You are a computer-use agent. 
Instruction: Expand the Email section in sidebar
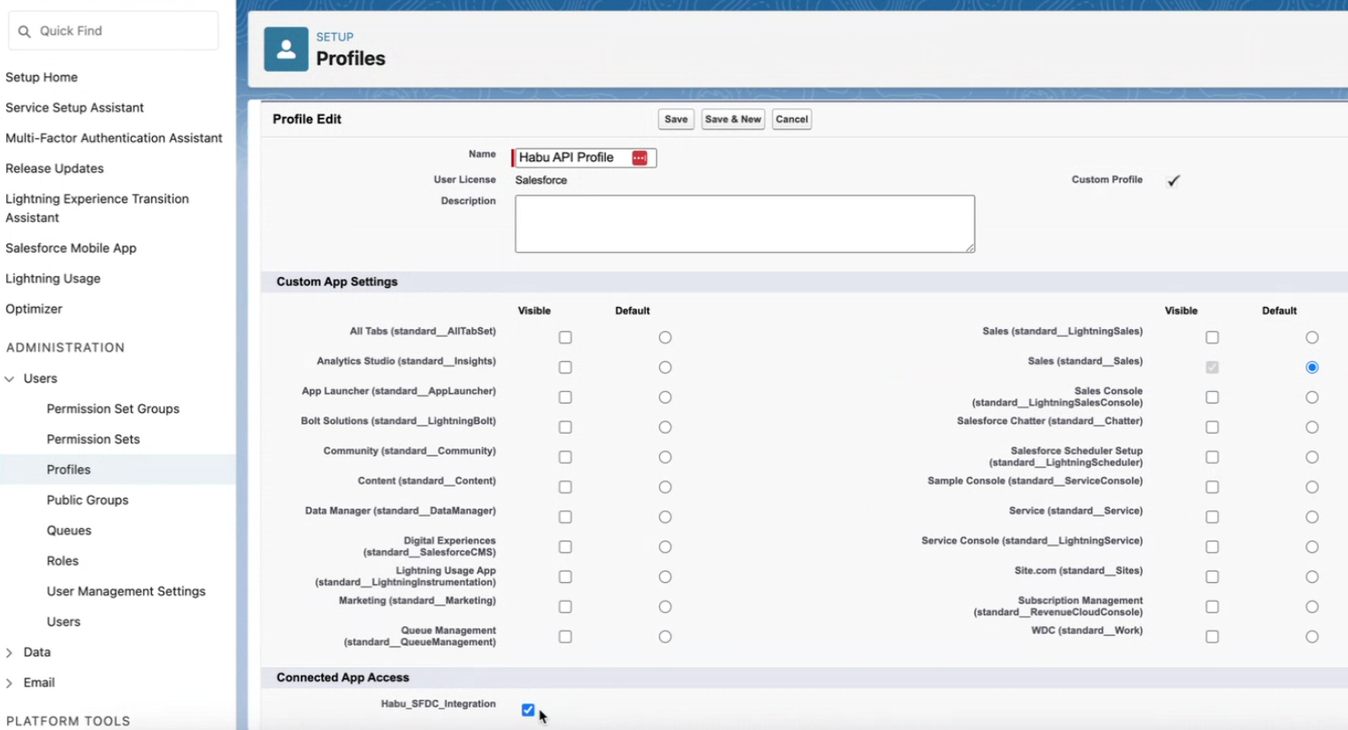point(10,683)
